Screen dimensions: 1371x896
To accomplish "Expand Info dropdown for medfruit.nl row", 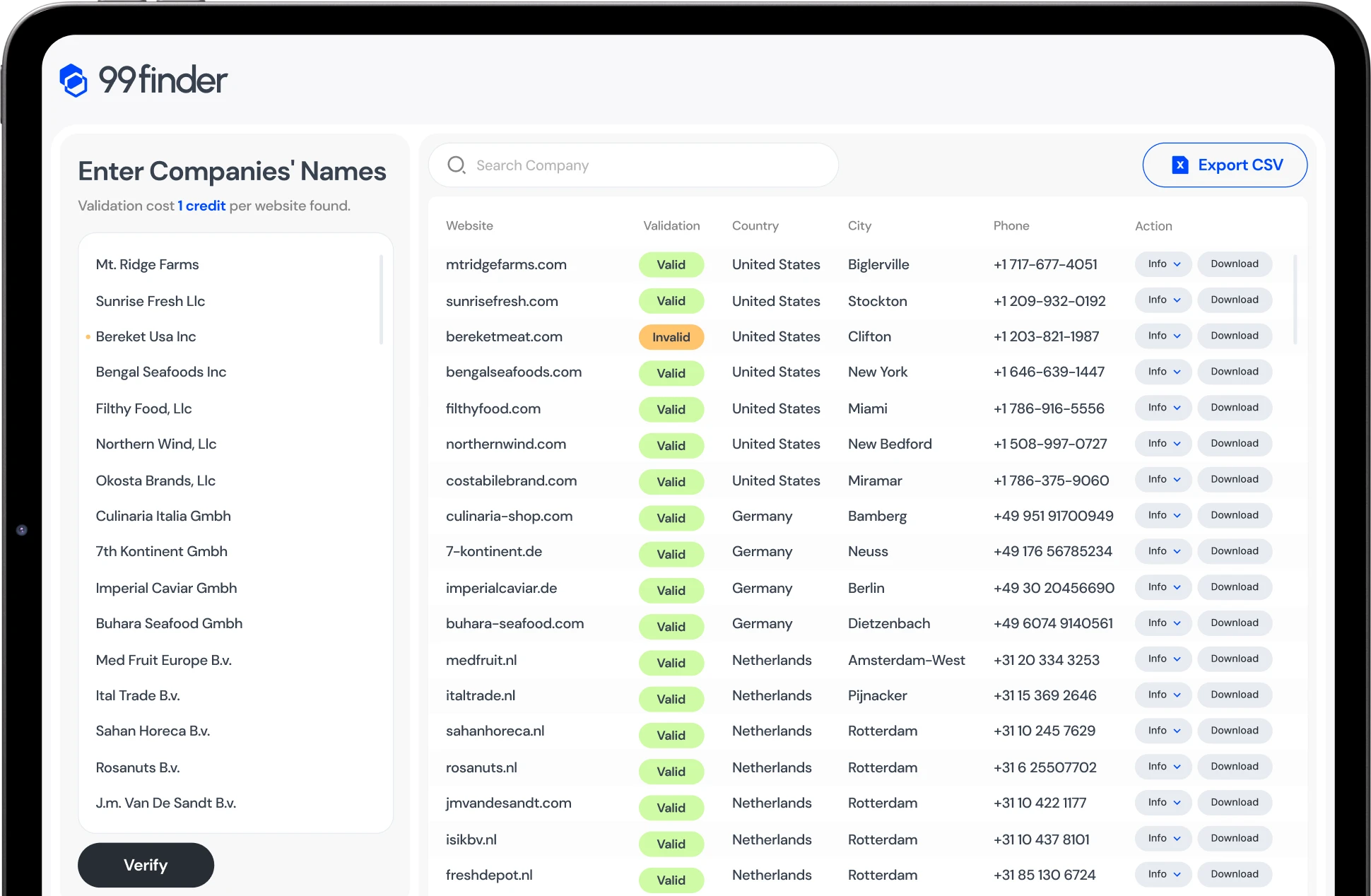I will (x=1163, y=659).
